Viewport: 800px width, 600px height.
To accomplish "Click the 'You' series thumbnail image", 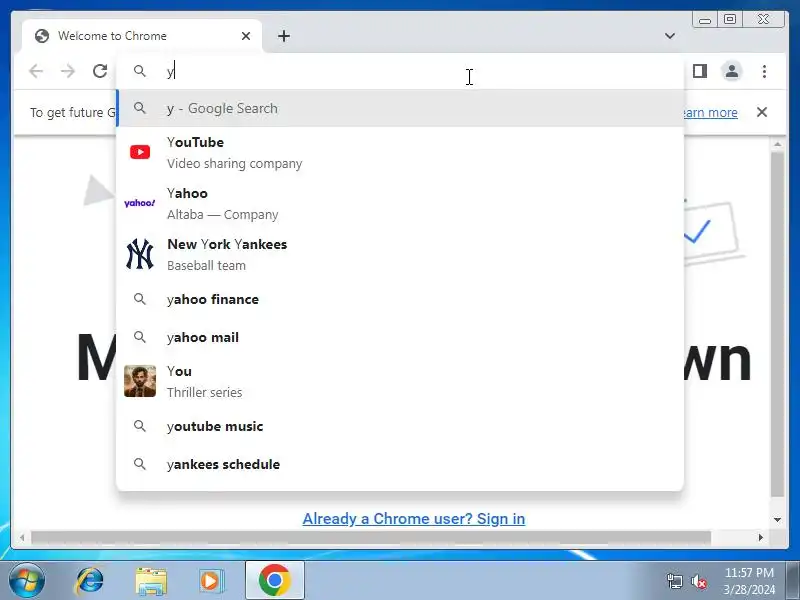I will 140,381.
